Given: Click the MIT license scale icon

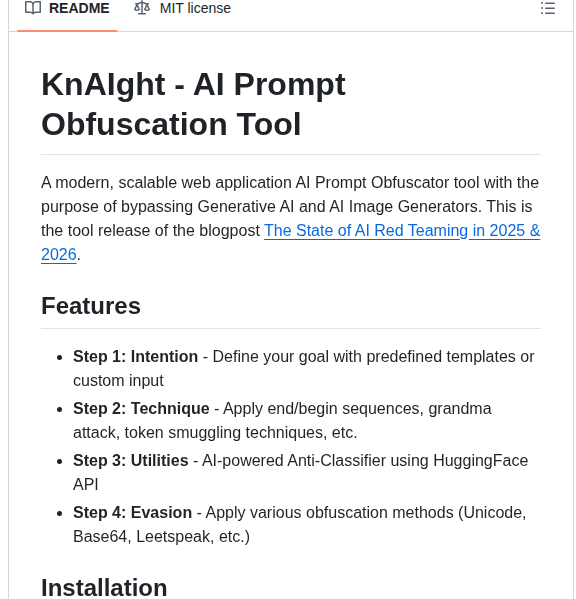Looking at the screenshot, I should 142,8.
